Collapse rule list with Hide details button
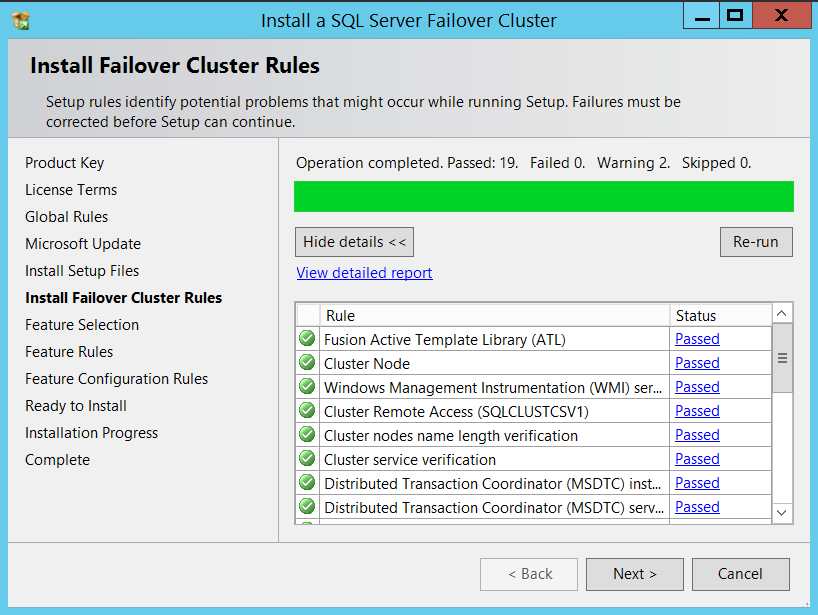The image size is (818, 615). tap(354, 242)
